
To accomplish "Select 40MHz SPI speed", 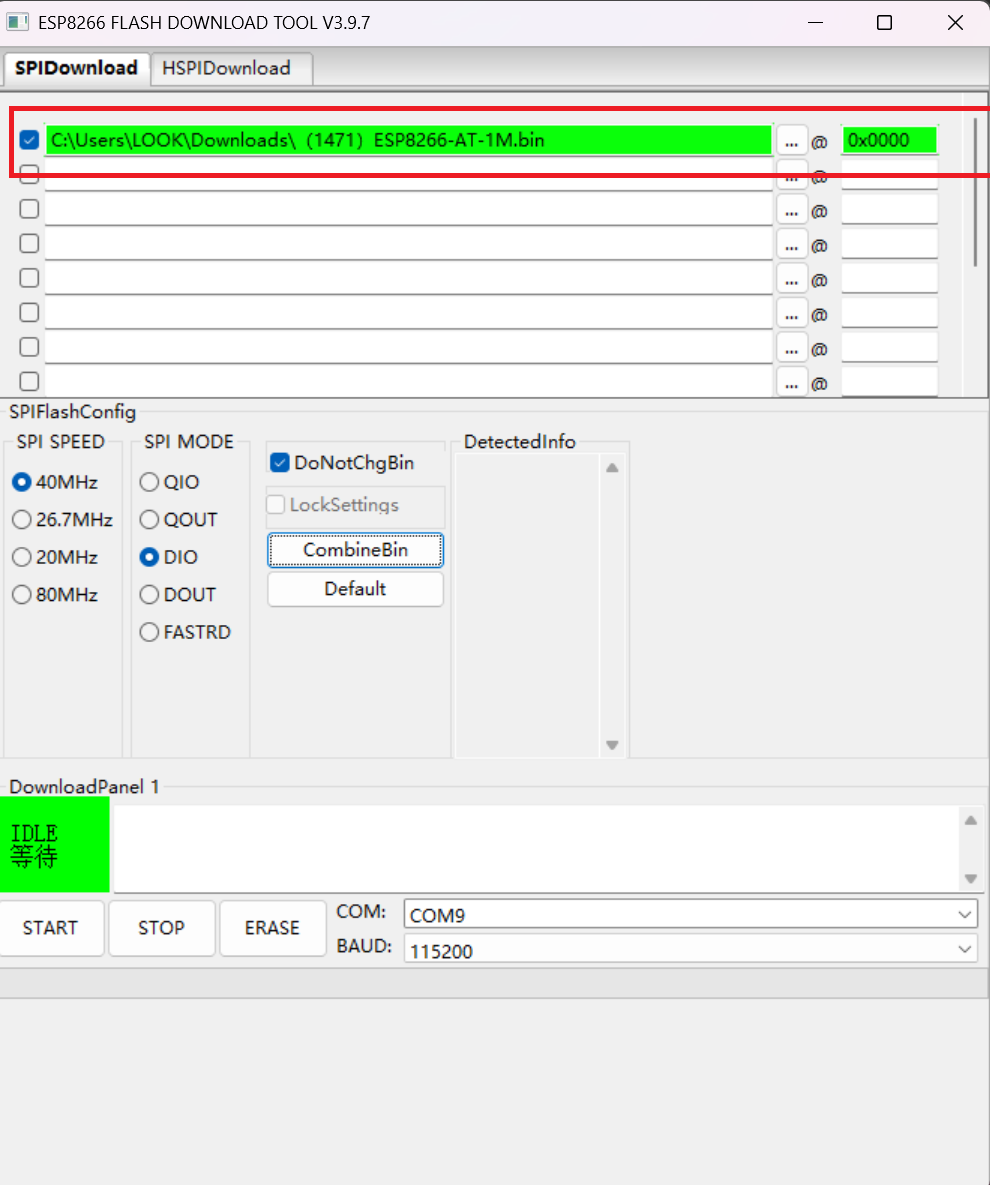I will pyautogui.click(x=55, y=481).
